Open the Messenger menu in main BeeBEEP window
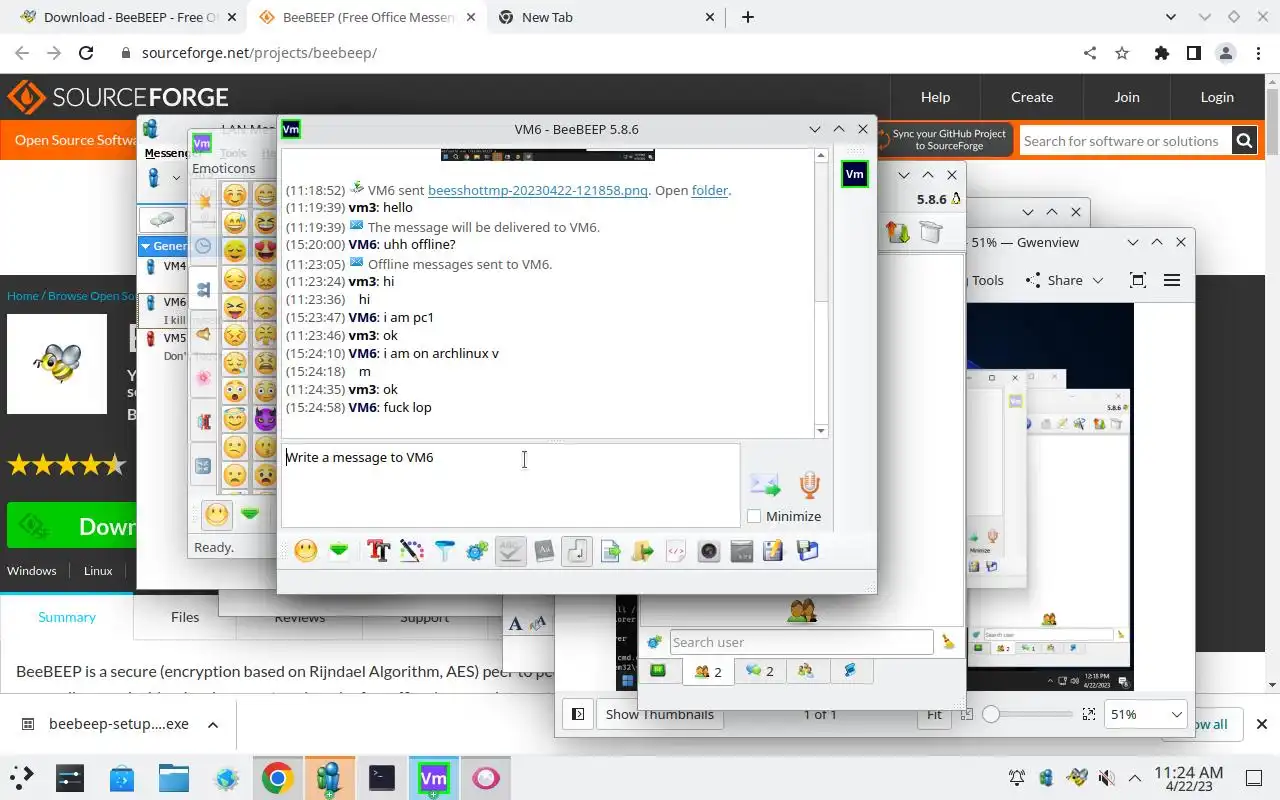 pyautogui.click(x=166, y=153)
